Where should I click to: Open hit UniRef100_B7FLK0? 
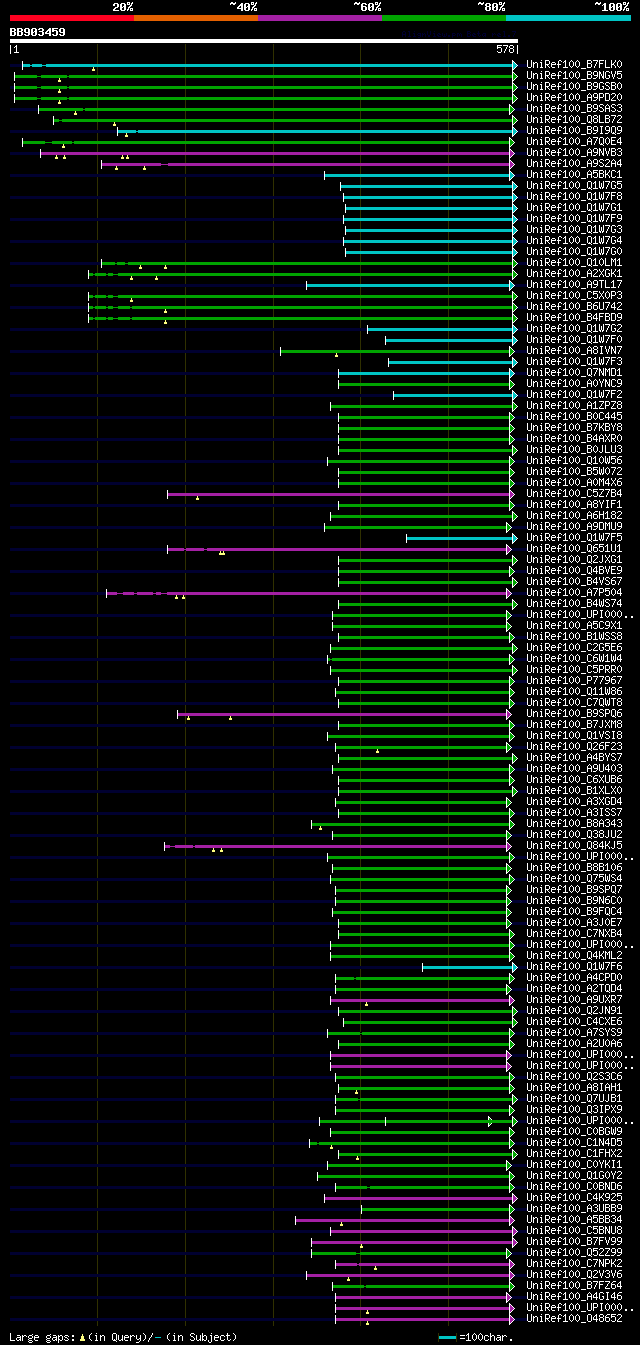[x=574, y=65]
